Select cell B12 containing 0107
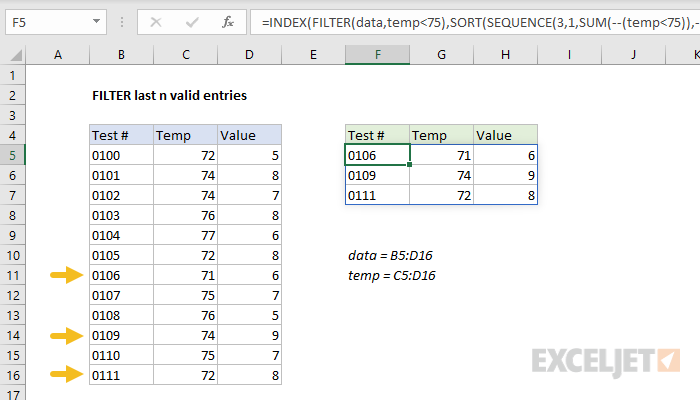This screenshot has width=700, height=400. click(x=121, y=296)
